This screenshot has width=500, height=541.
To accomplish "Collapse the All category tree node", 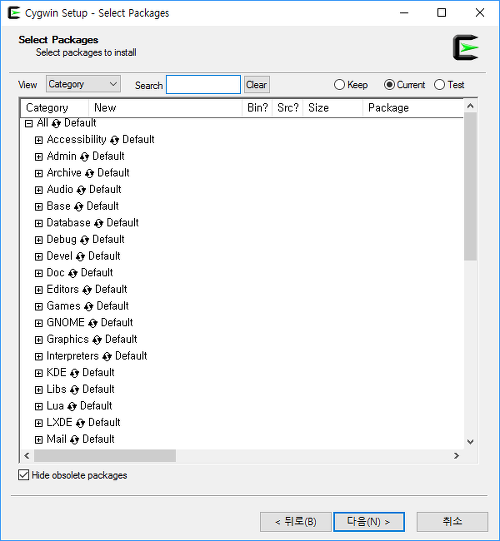I will 29,124.
